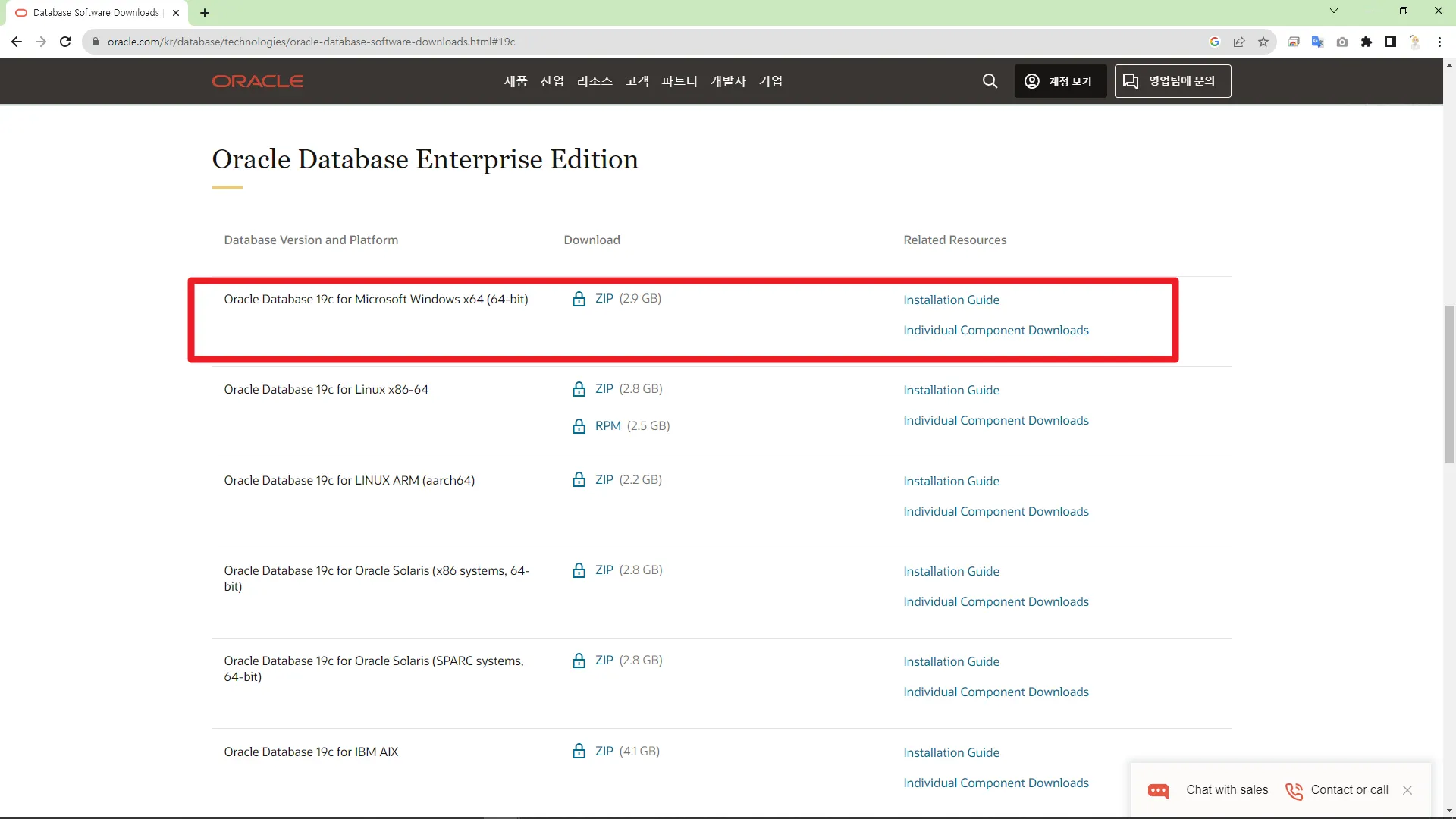Toggle the browser side panel icon

(1391, 42)
